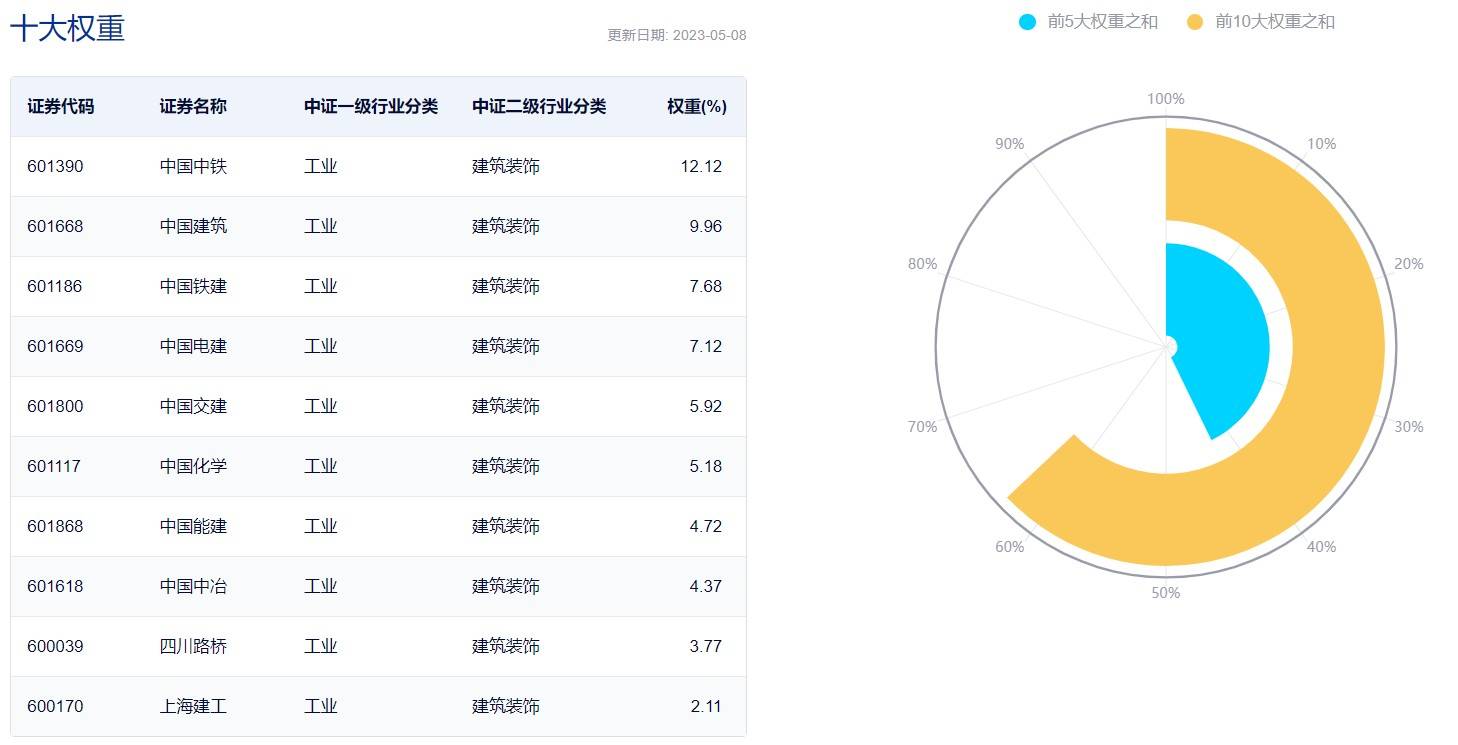The height and width of the screenshot is (745, 1458).
Task: Click weight value 3.77
Action: [x=705, y=647]
